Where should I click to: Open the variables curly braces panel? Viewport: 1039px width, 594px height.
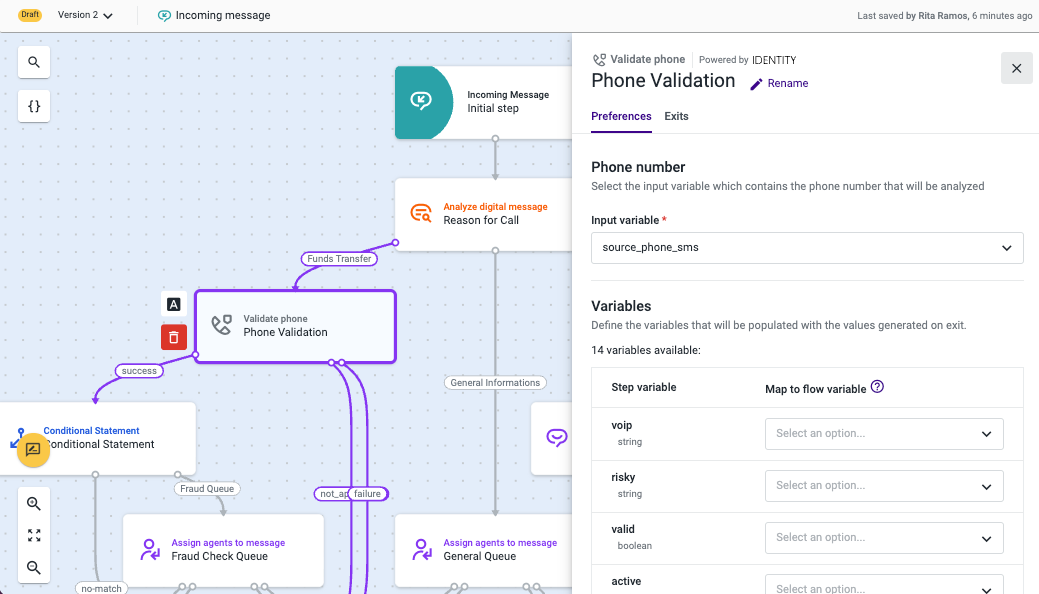pyautogui.click(x=34, y=106)
